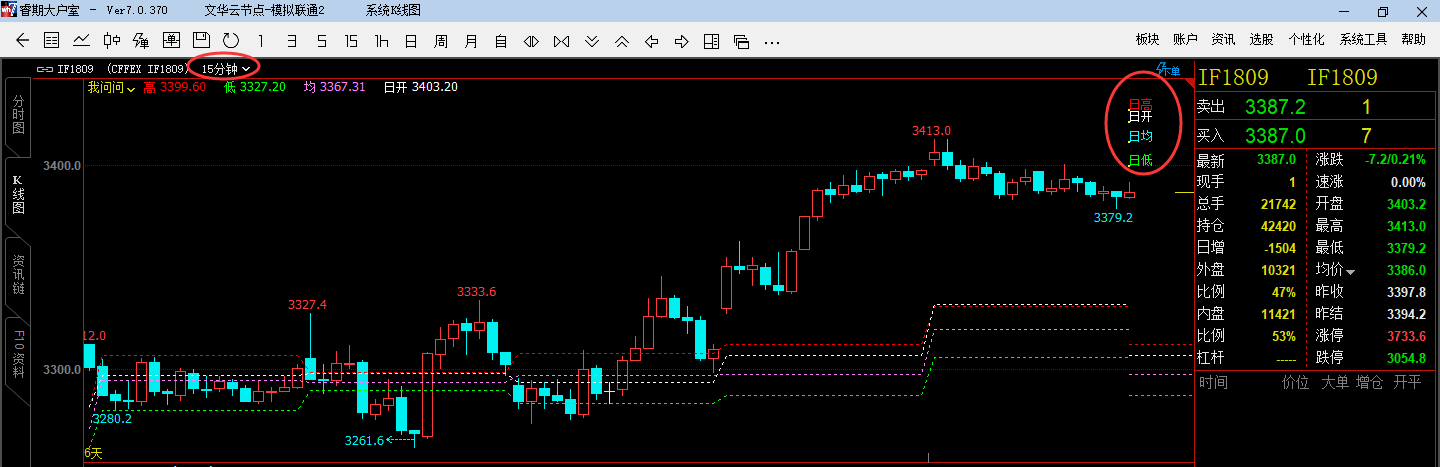Open the 账户 menu
Image resolution: width=1440 pixels, height=467 pixels.
tap(1185, 40)
